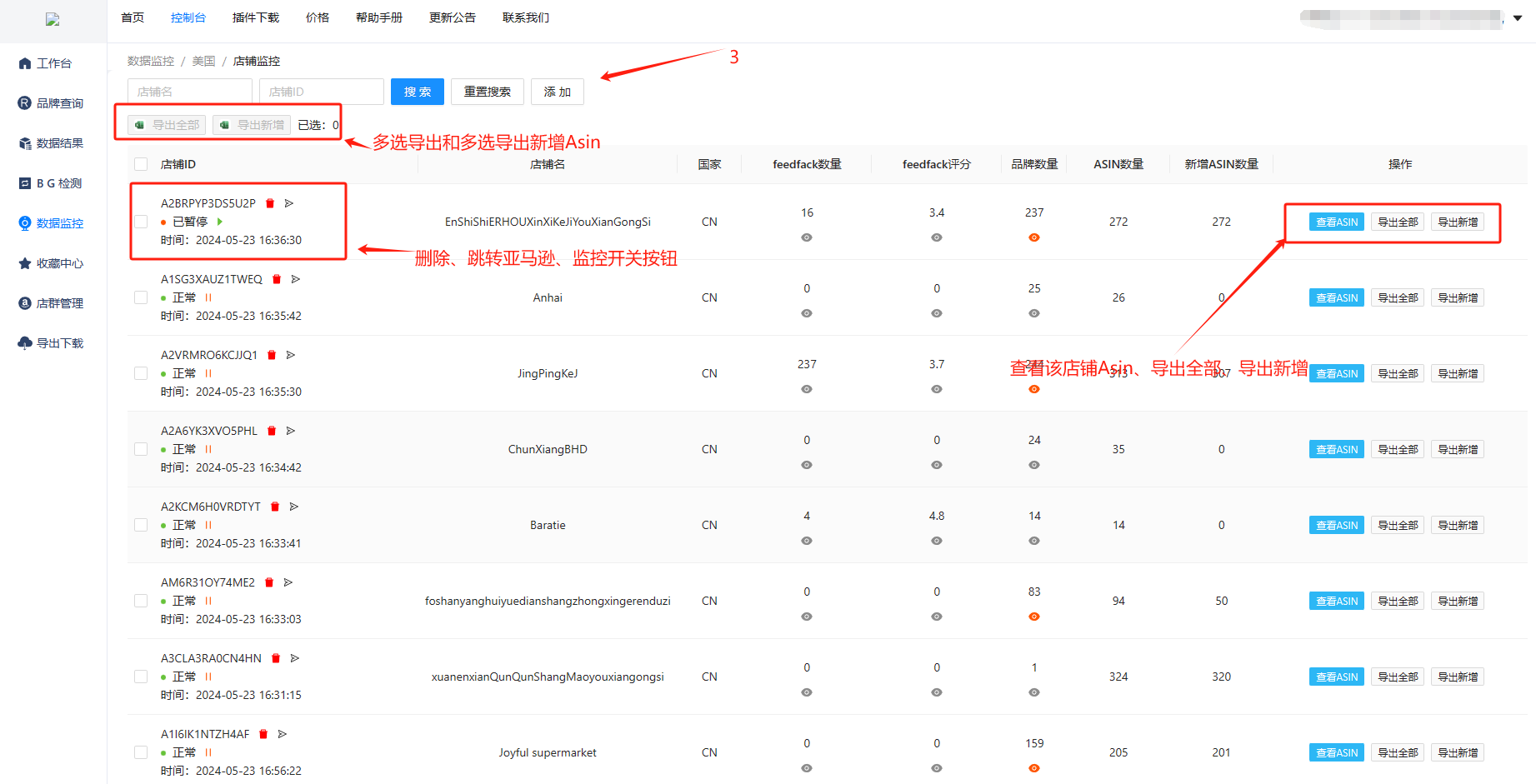Image resolution: width=1536 pixels, height=784 pixels.
Task: Resume monitoring for paused store A2BRPYP3DS5U2P
Action: click(x=220, y=222)
